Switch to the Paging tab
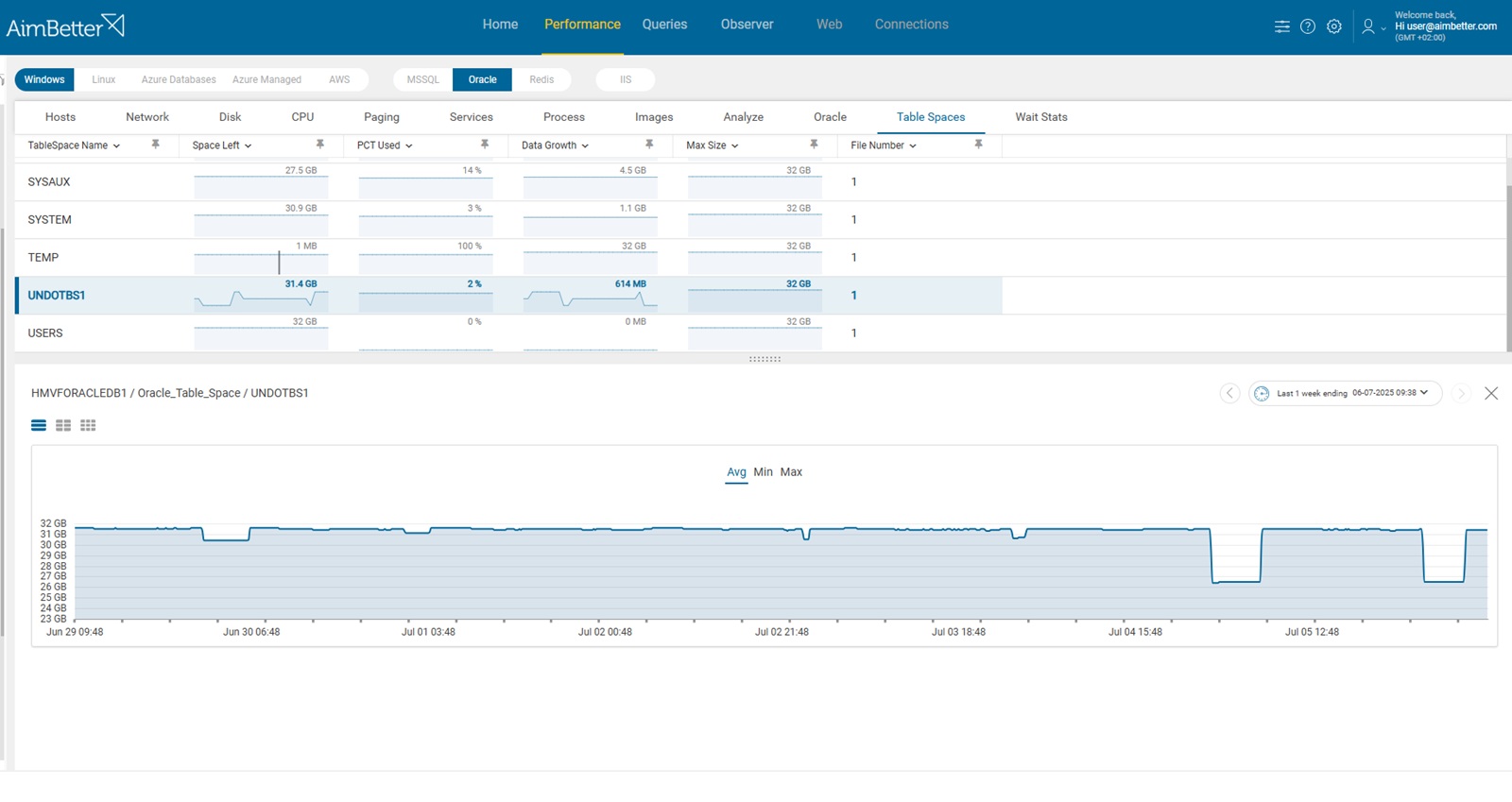 coord(382,117)
